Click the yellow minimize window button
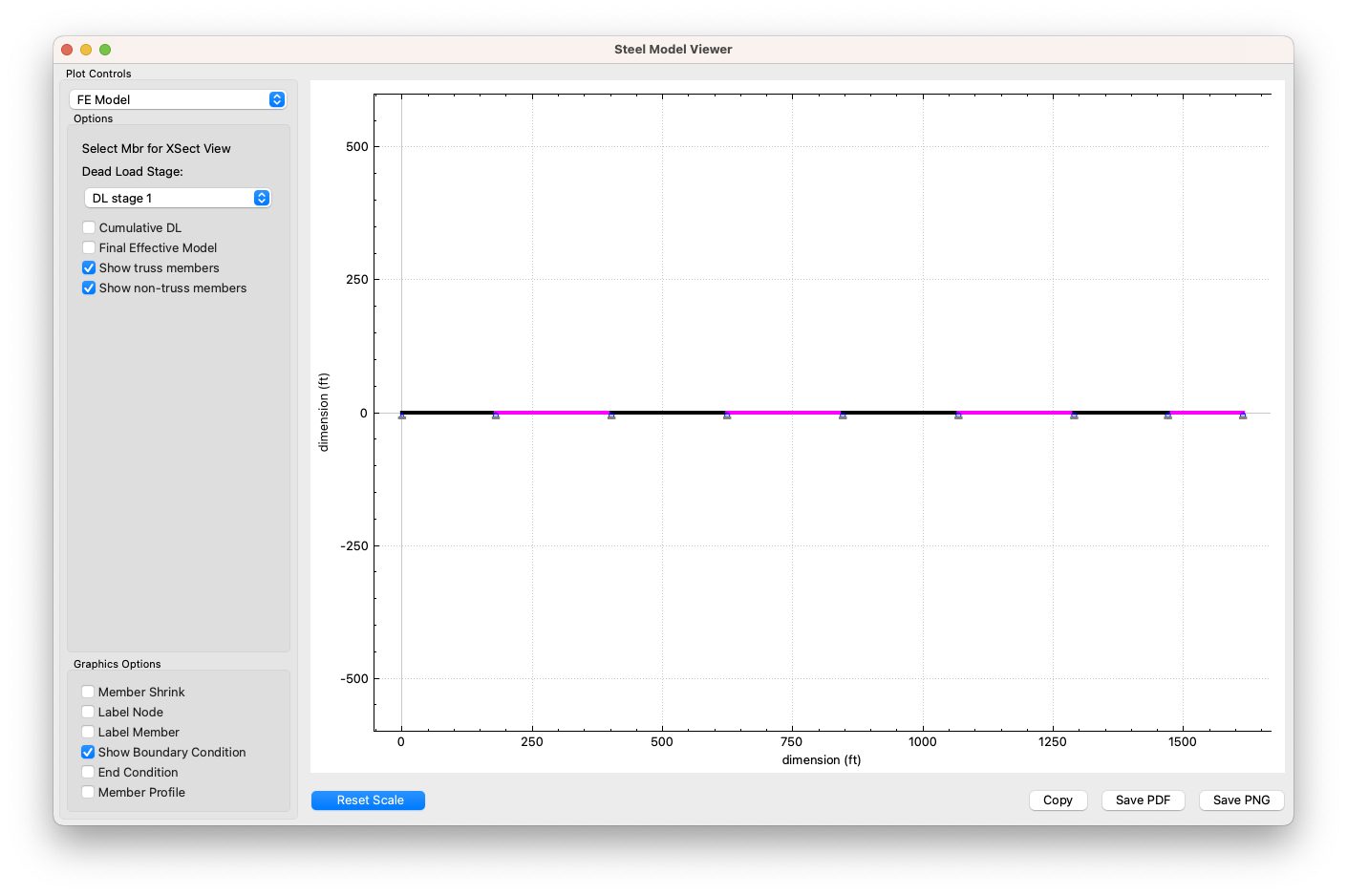 [86, 50]
